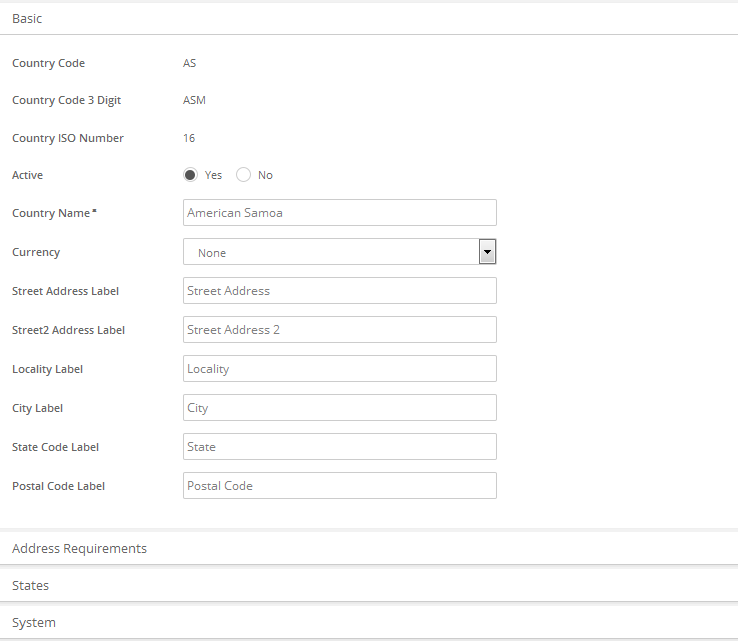Click the Currency field label text
Screen dimensions: 738x641
(36, 252)
